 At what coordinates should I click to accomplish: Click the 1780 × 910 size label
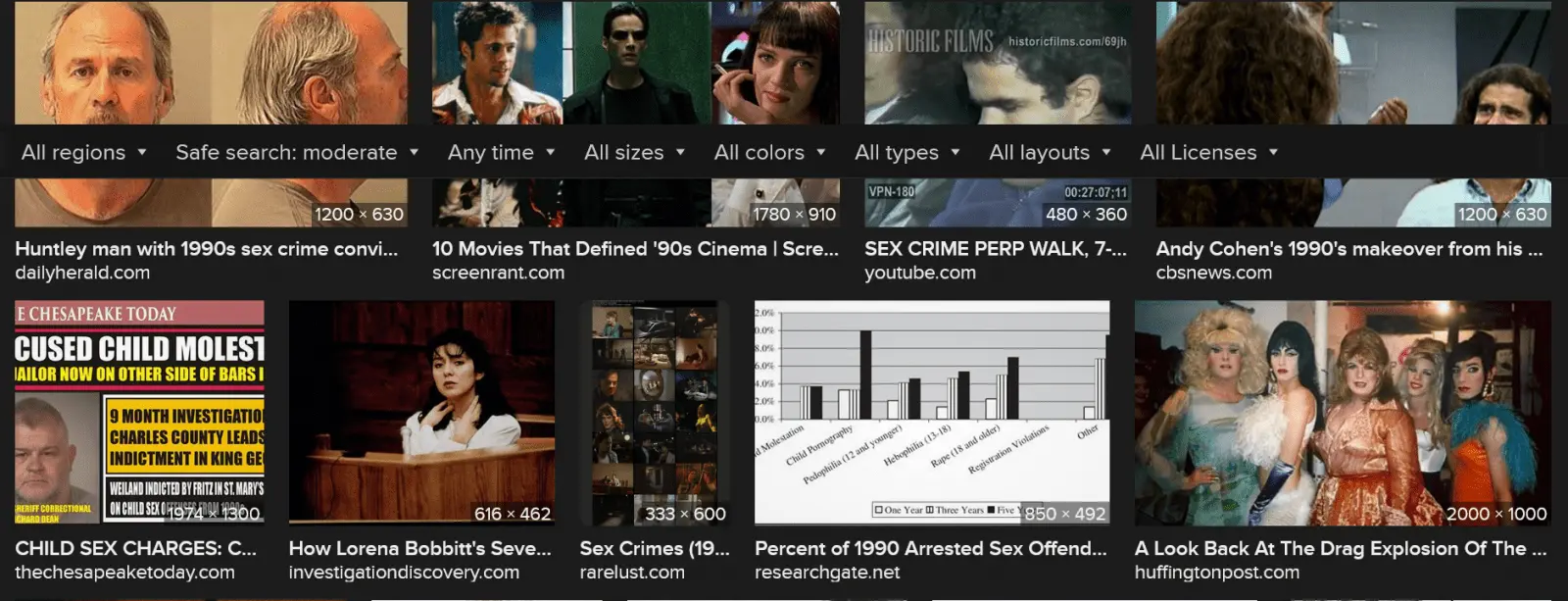click(795, 214)
